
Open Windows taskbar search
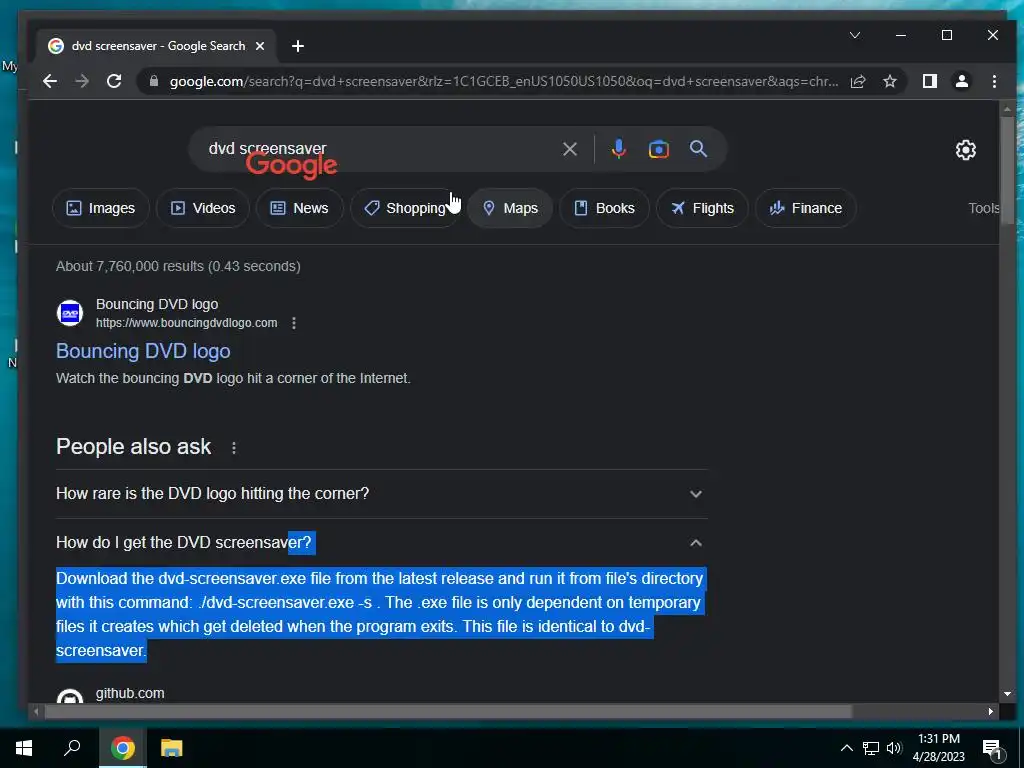pos(72,748)
